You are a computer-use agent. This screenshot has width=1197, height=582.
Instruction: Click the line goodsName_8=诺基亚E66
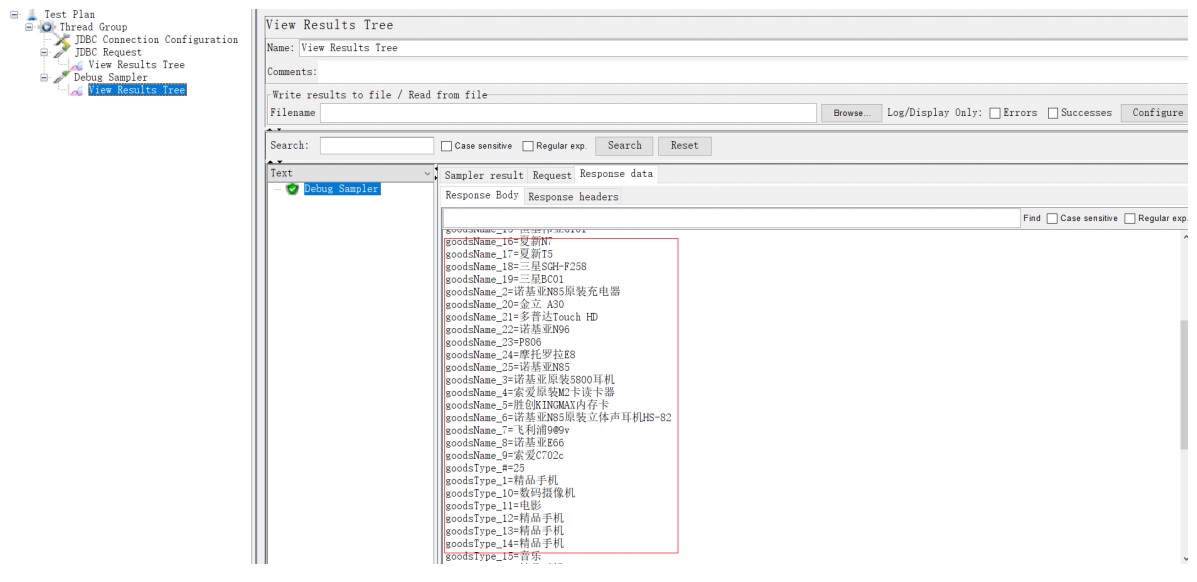[x=505, y=443]
